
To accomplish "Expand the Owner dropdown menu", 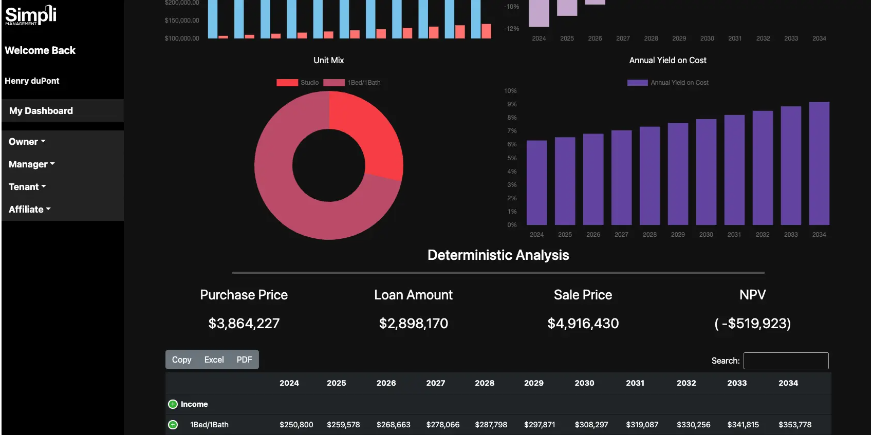I will [27, 142].
